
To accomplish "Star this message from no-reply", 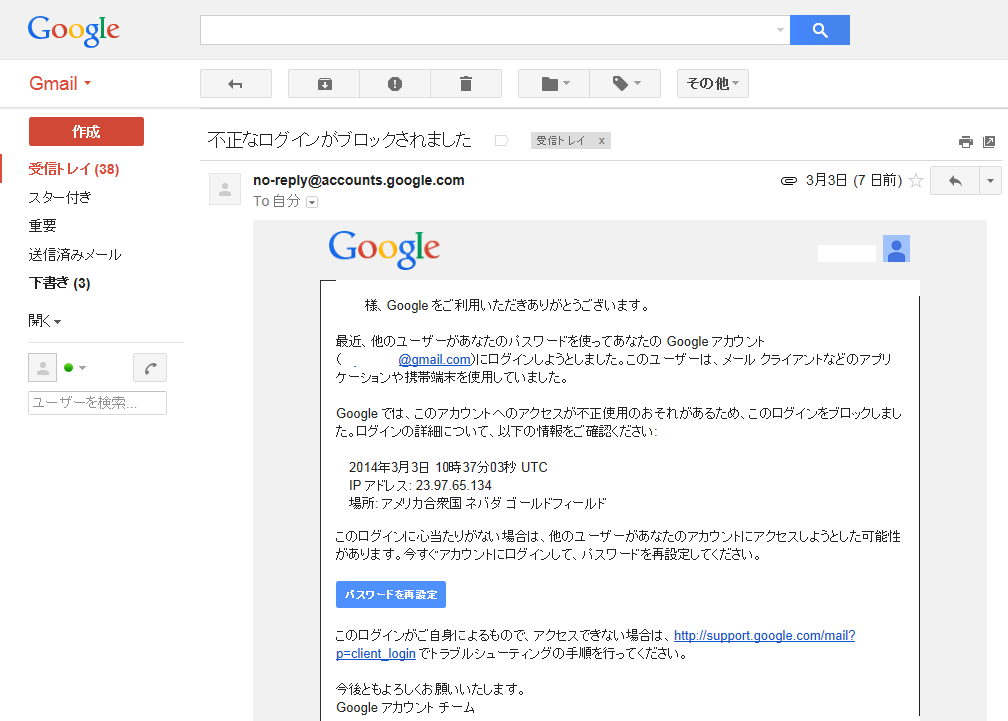I will tap(916, 181).
